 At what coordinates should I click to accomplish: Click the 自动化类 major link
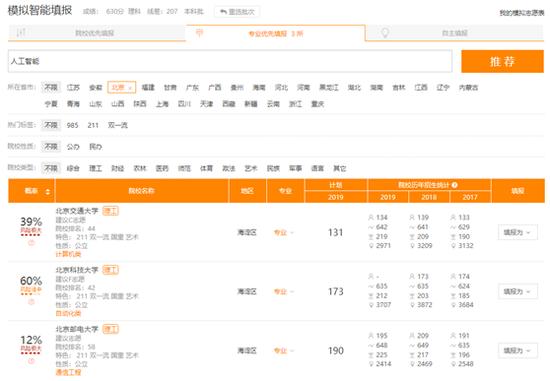coord(68,313)
